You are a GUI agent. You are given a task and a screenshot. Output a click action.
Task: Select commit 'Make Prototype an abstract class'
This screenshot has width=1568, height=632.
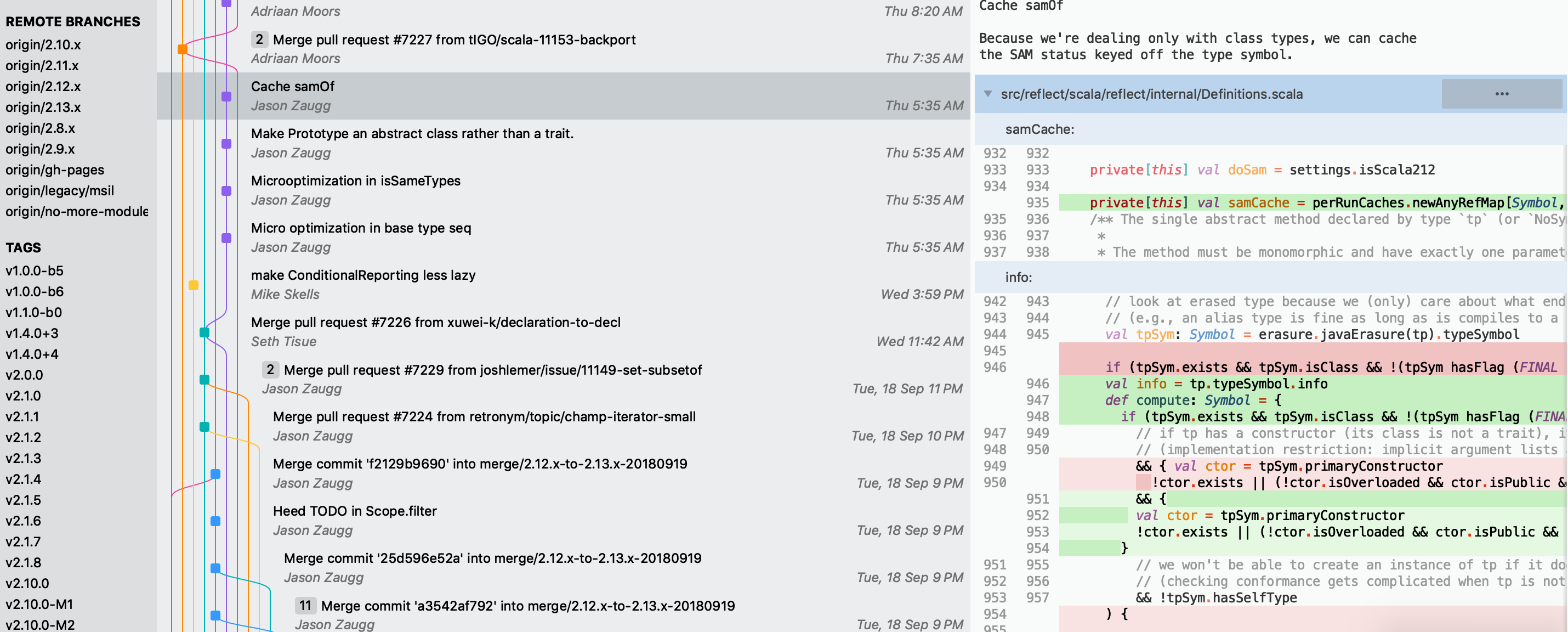click(563, 143)
